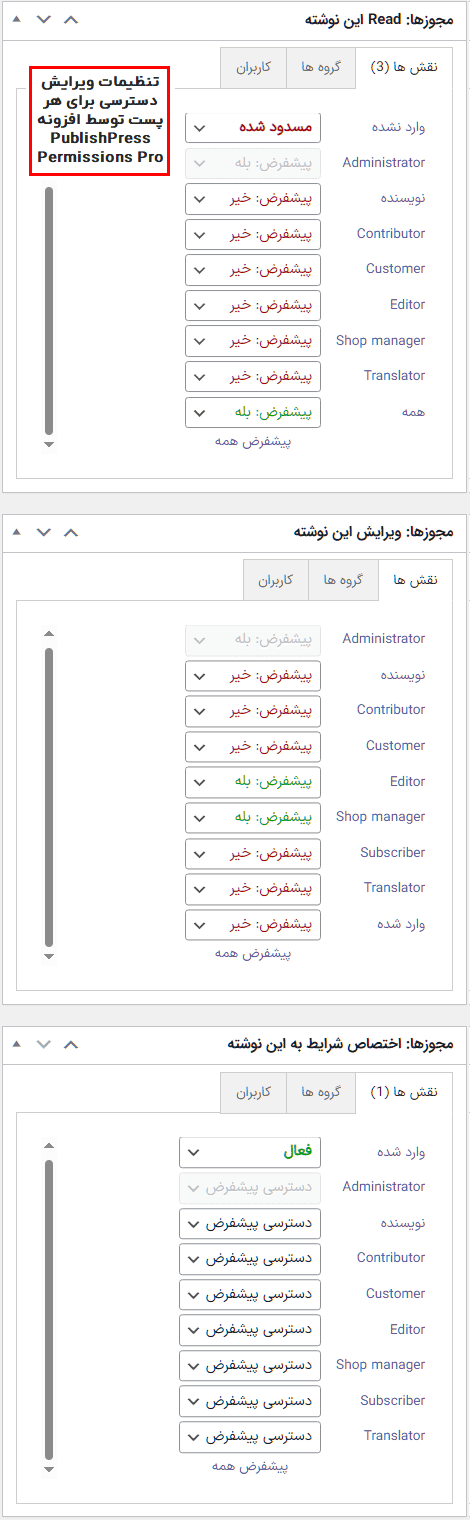
Task: Click scrollbar up arrow in اختصاص شرایط panel
Action: point(49,1145)
